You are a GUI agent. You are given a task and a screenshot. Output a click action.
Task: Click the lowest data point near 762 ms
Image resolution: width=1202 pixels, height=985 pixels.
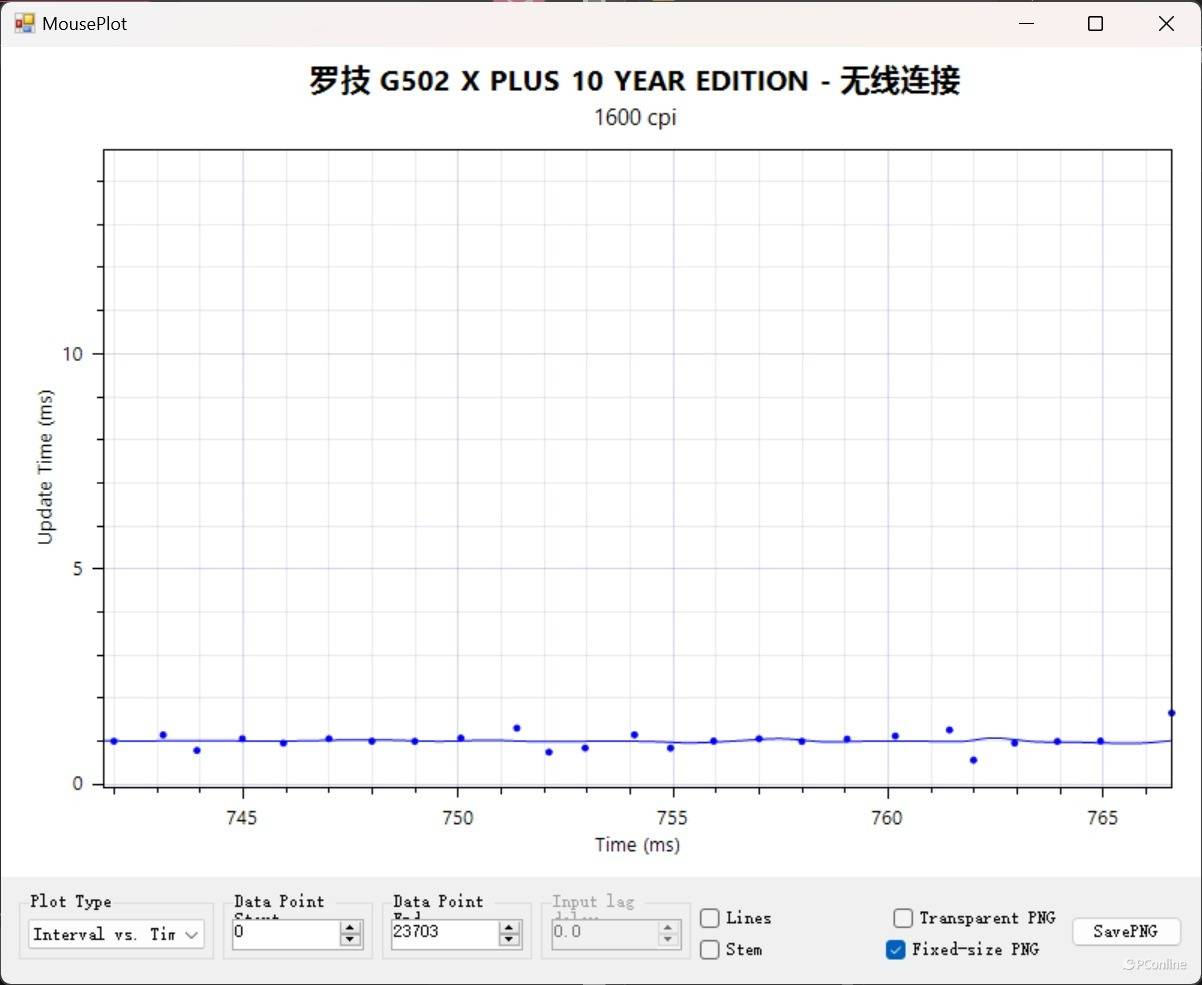tap(973, 760)
